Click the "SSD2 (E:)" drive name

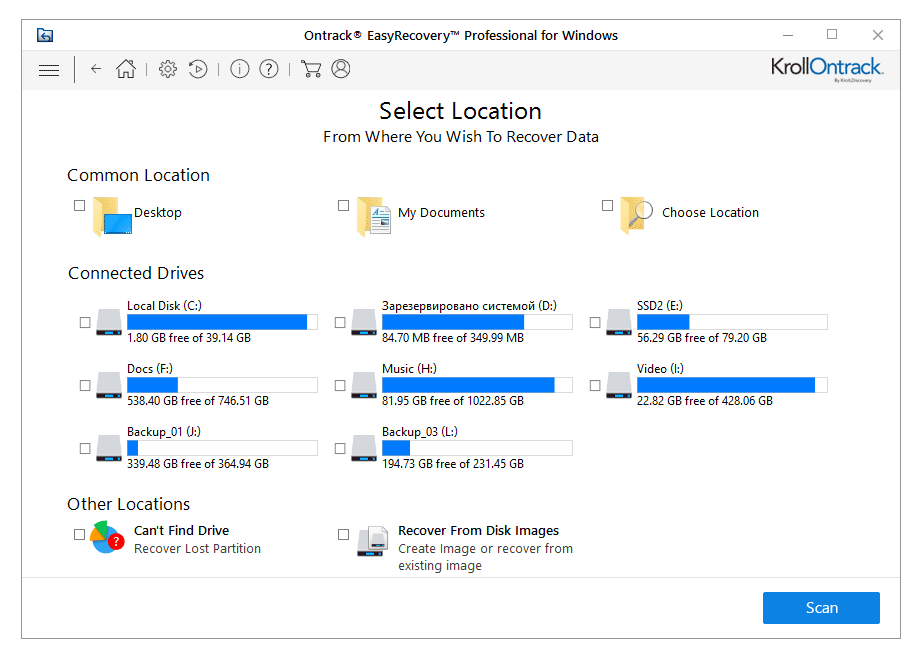660,306
